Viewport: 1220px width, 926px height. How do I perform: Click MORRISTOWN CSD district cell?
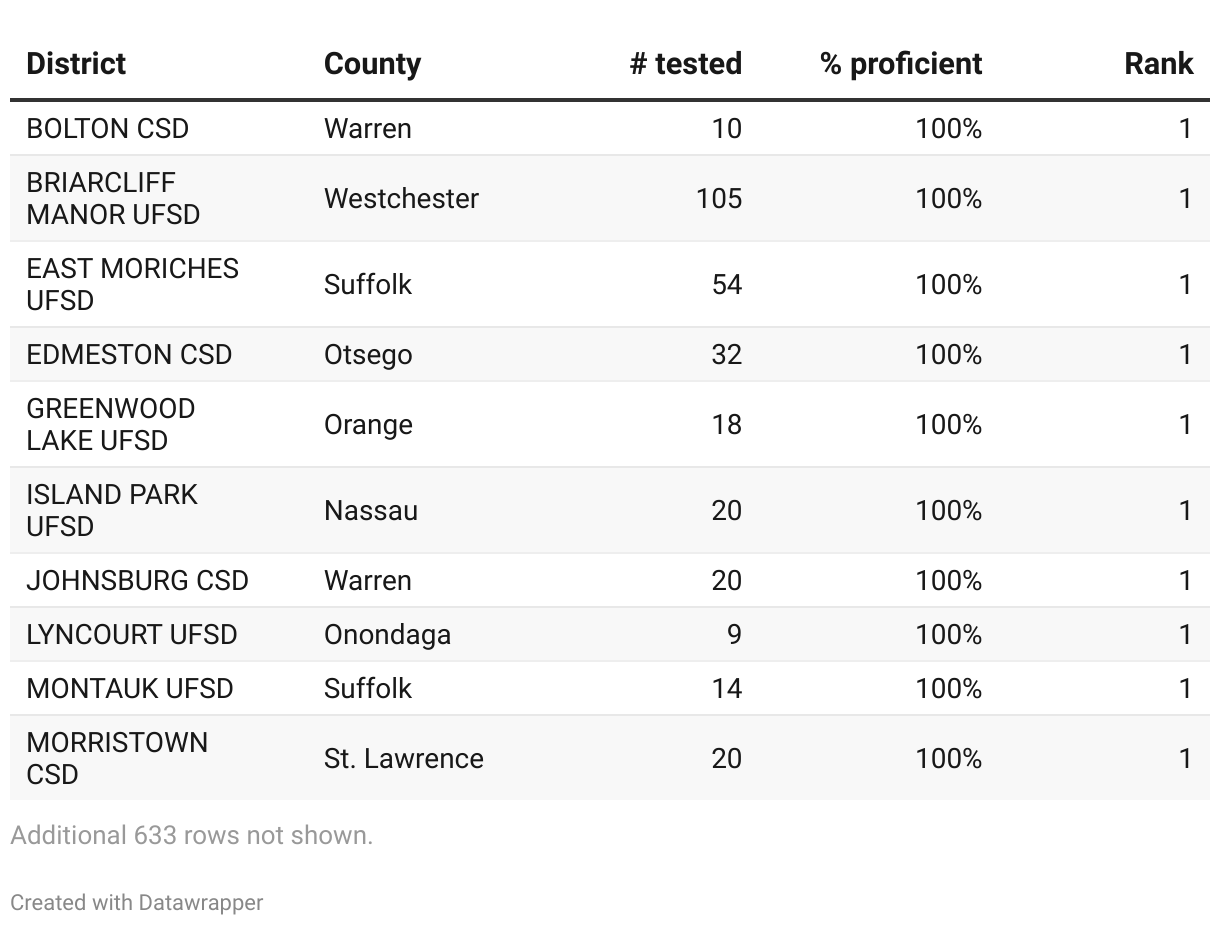117,758
